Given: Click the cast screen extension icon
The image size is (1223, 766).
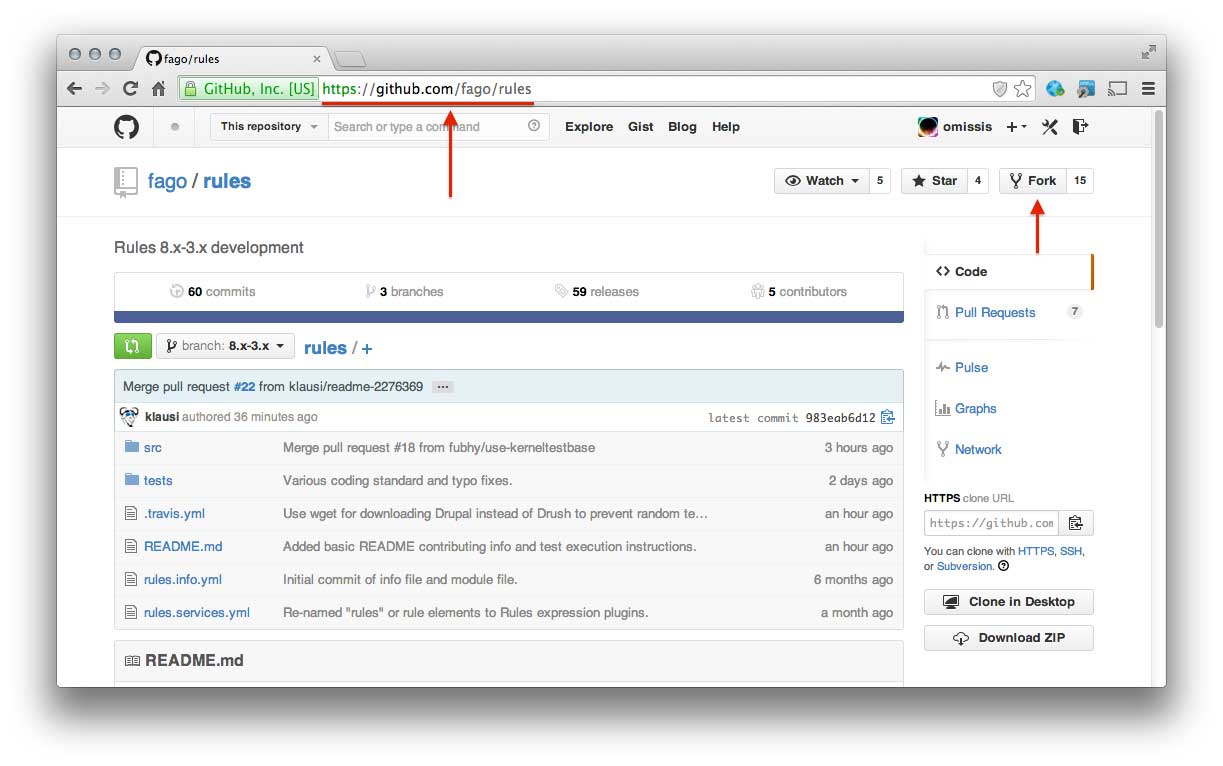Looking at the screenshot, I should (x=1118, y=89).
